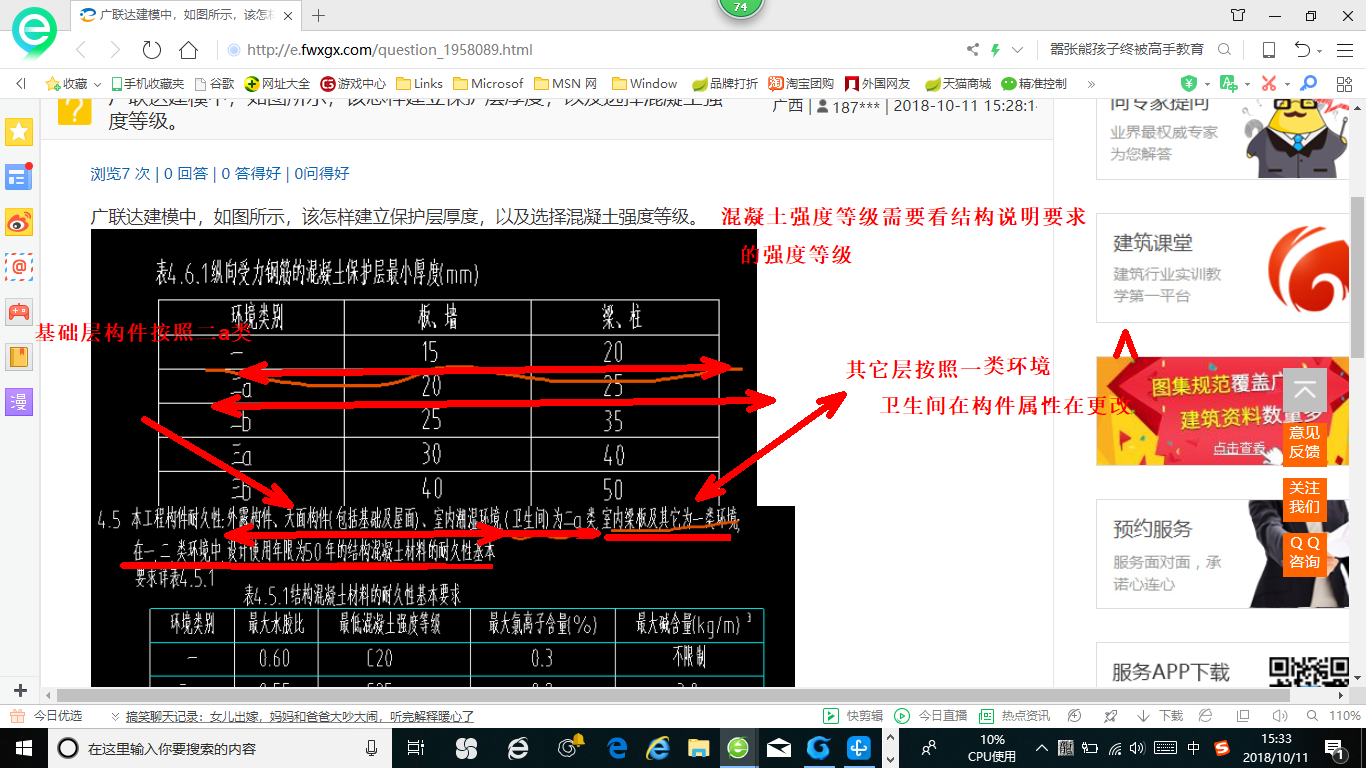The width and height of the screenshot is (1366, 768).
Task: Expand the undo arrow dropdown
Action: tap(1320, 51)
